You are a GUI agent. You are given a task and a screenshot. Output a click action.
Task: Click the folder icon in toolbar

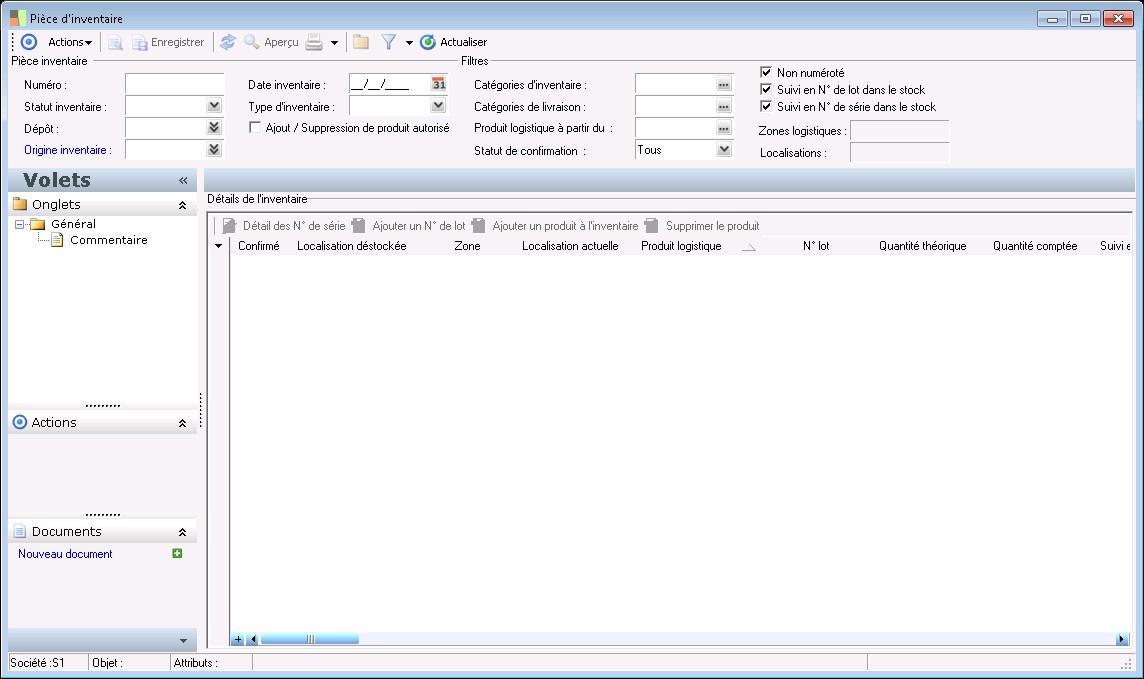[360, 42]
